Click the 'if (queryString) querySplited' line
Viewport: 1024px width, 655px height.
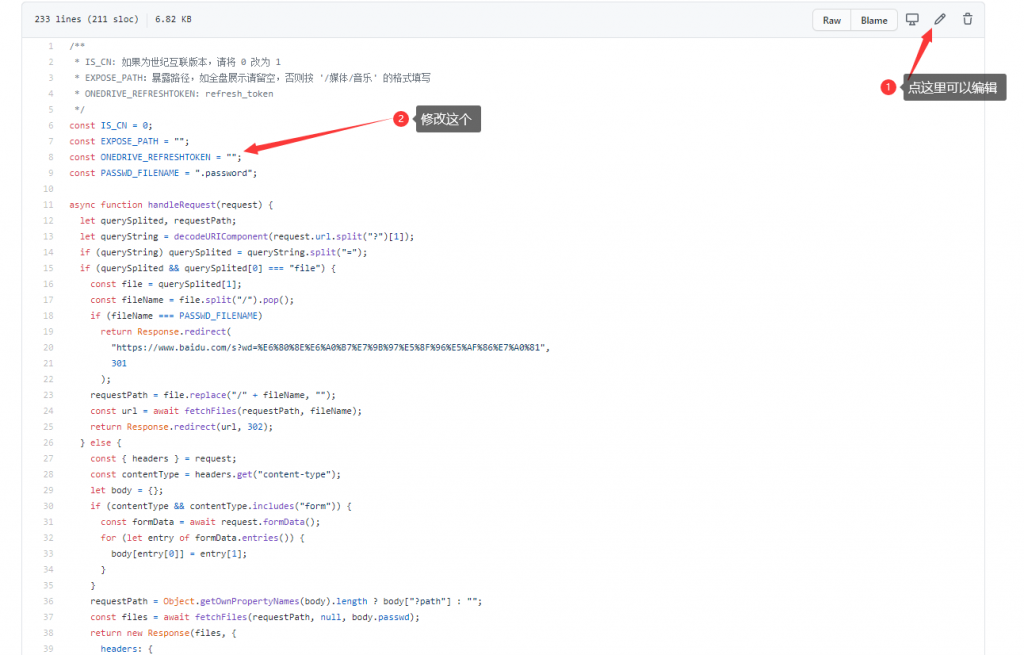click(223, 252)
